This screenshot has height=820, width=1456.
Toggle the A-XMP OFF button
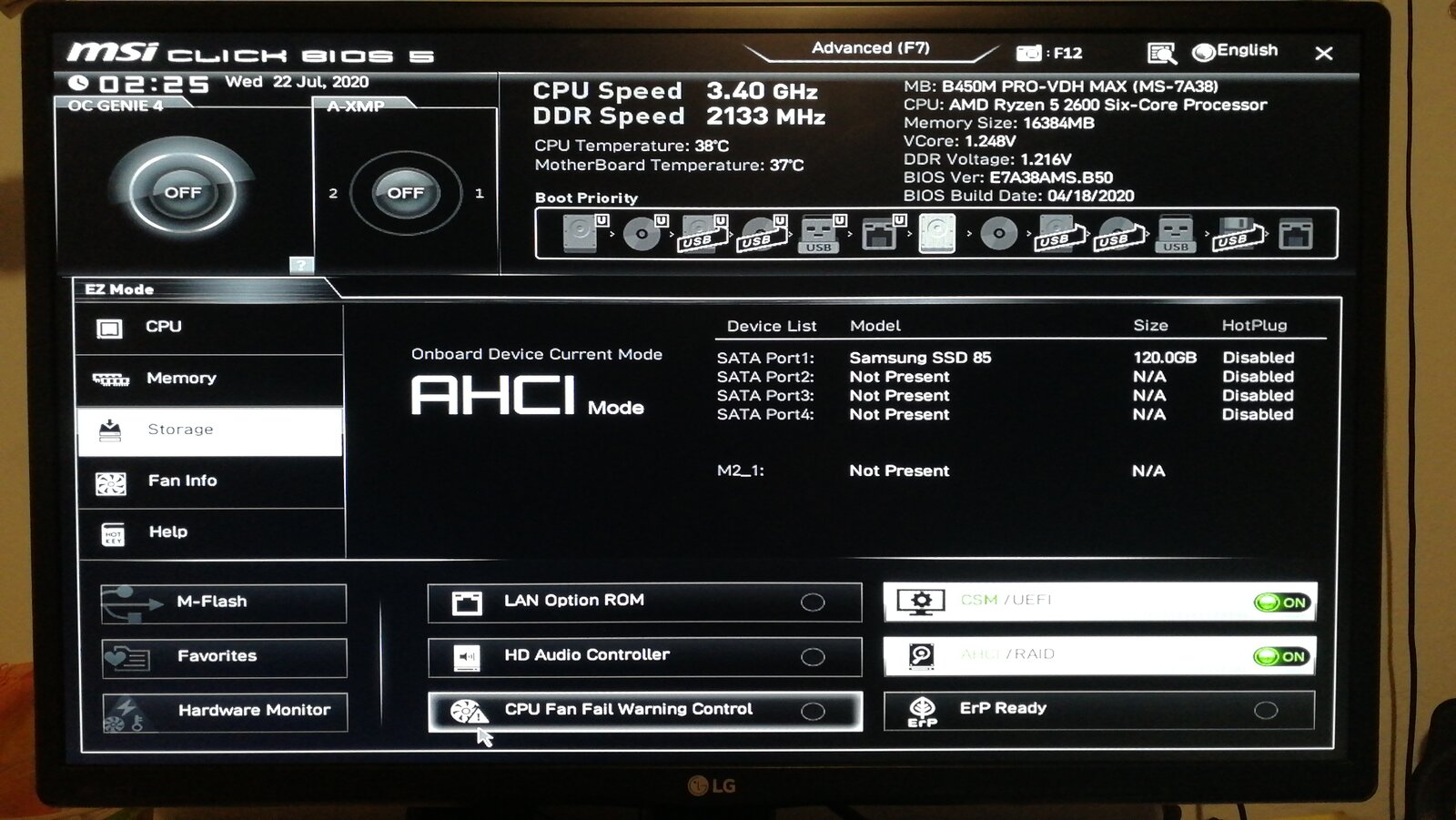[405, 193]
